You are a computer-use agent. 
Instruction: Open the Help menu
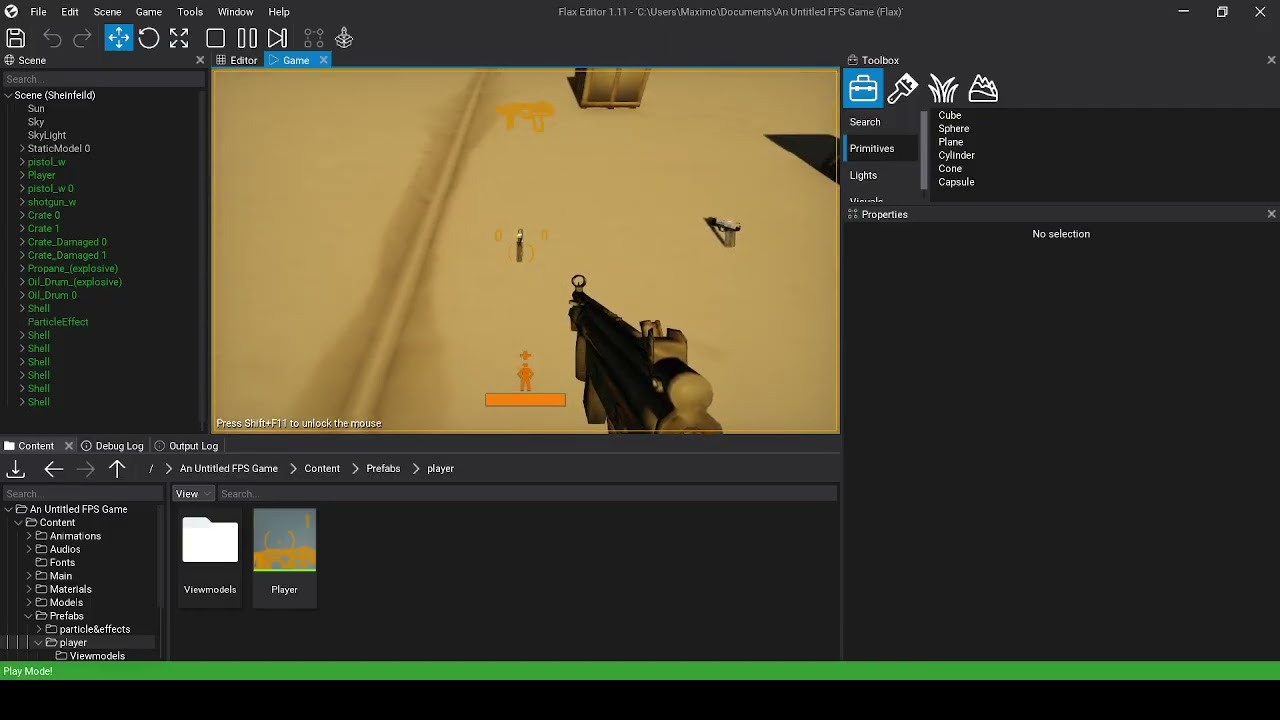(279, 12)
